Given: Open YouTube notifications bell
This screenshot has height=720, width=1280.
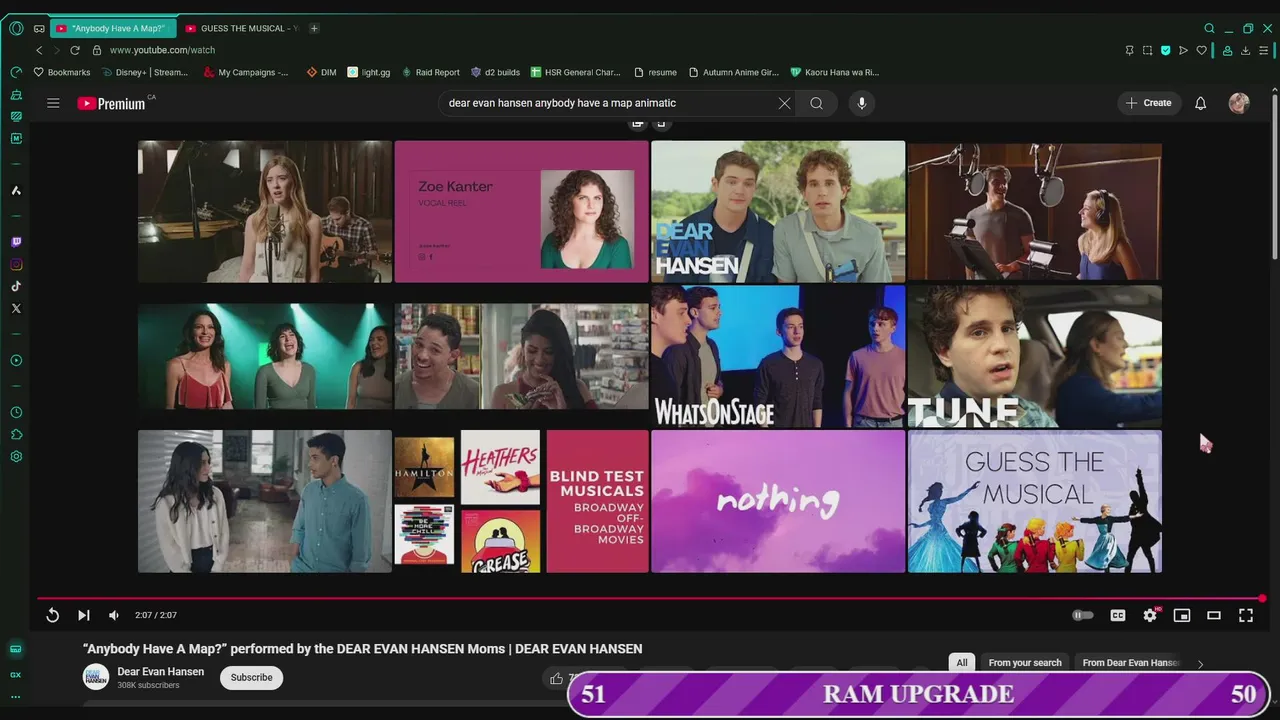Looking at the screenshot, I should tap(1200, 103).
